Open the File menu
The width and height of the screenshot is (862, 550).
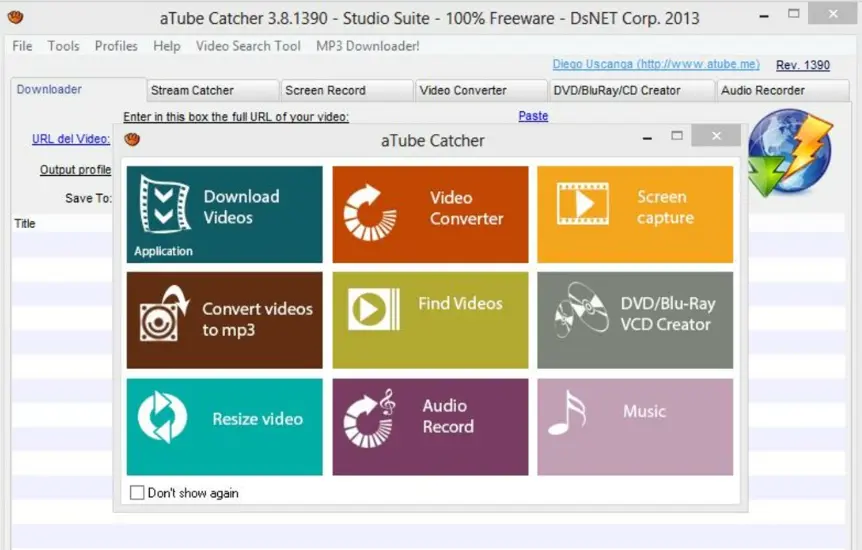click(22, 46)
